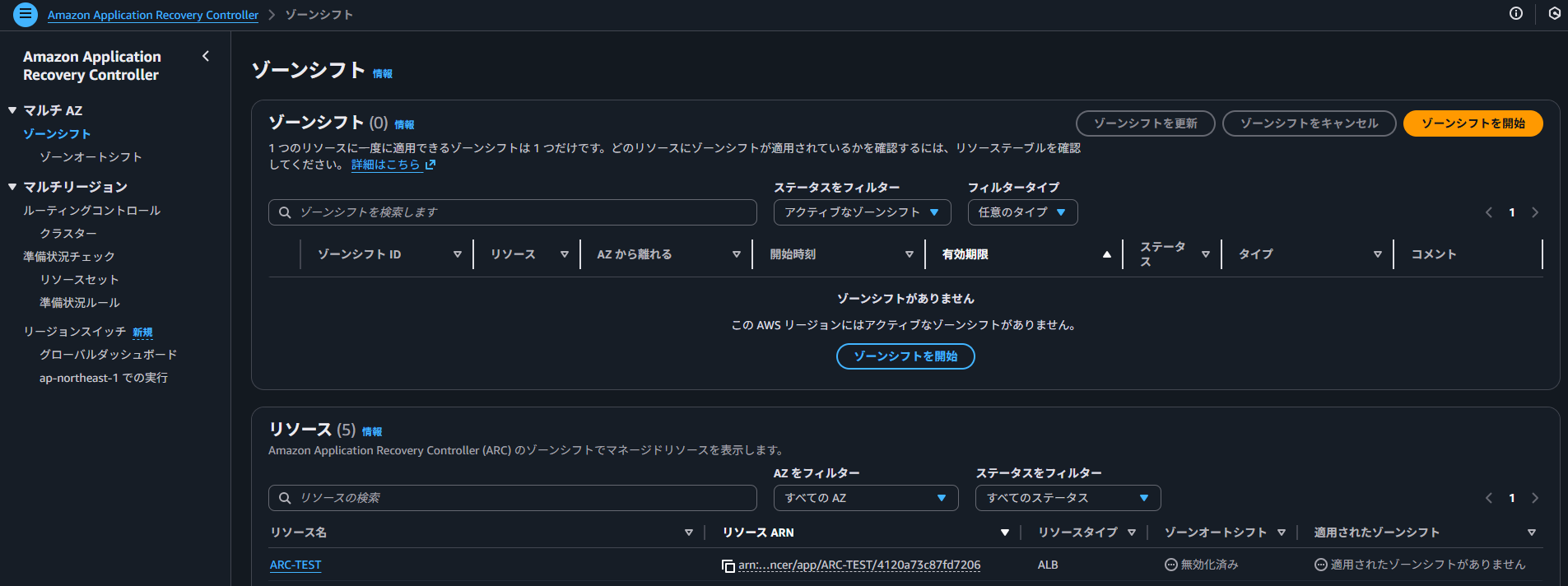The image size is (1568, 586).
Task: Click the ゾーンシフトを更新 button
Action: click(x=1146, y=123)
